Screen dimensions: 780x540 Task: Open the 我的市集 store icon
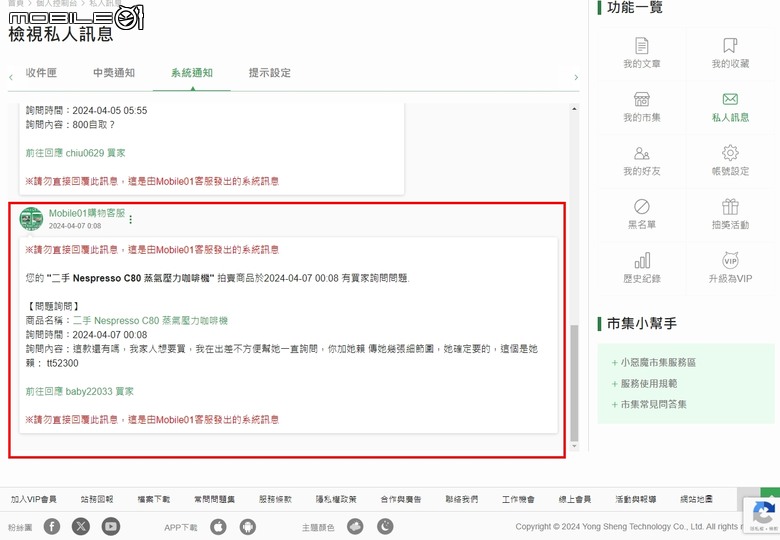(642, 99)
